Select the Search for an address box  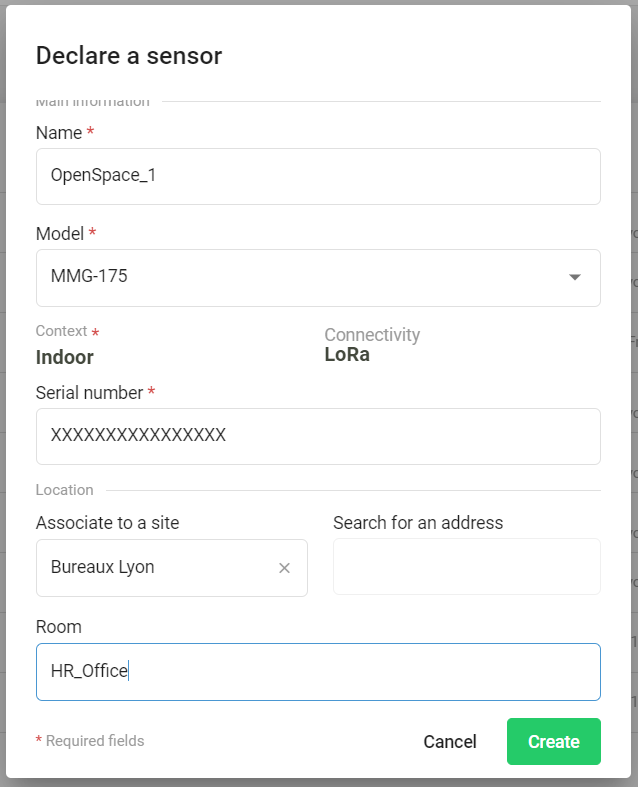click(466, 567)
